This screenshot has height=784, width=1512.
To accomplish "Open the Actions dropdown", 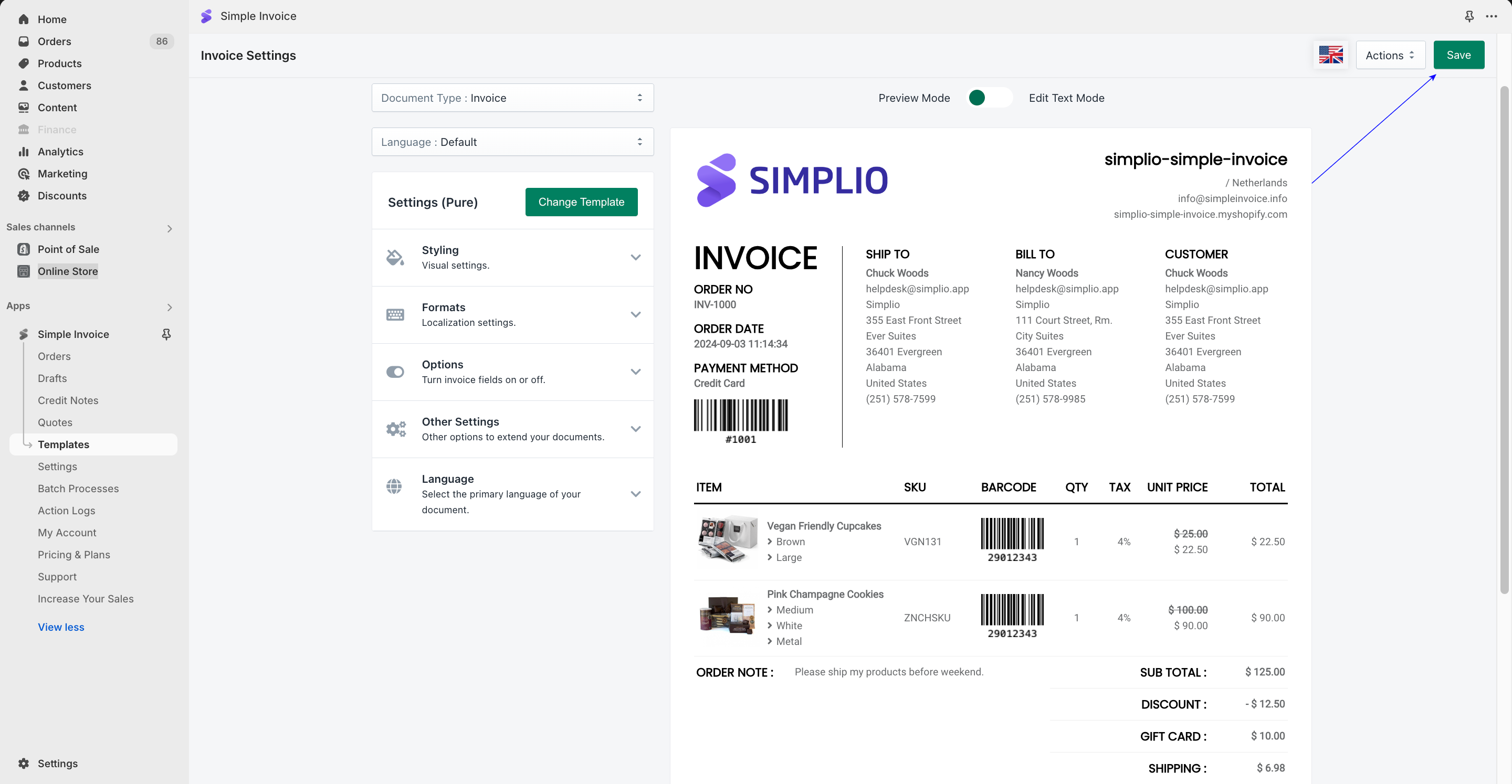I will [1389, 55].
